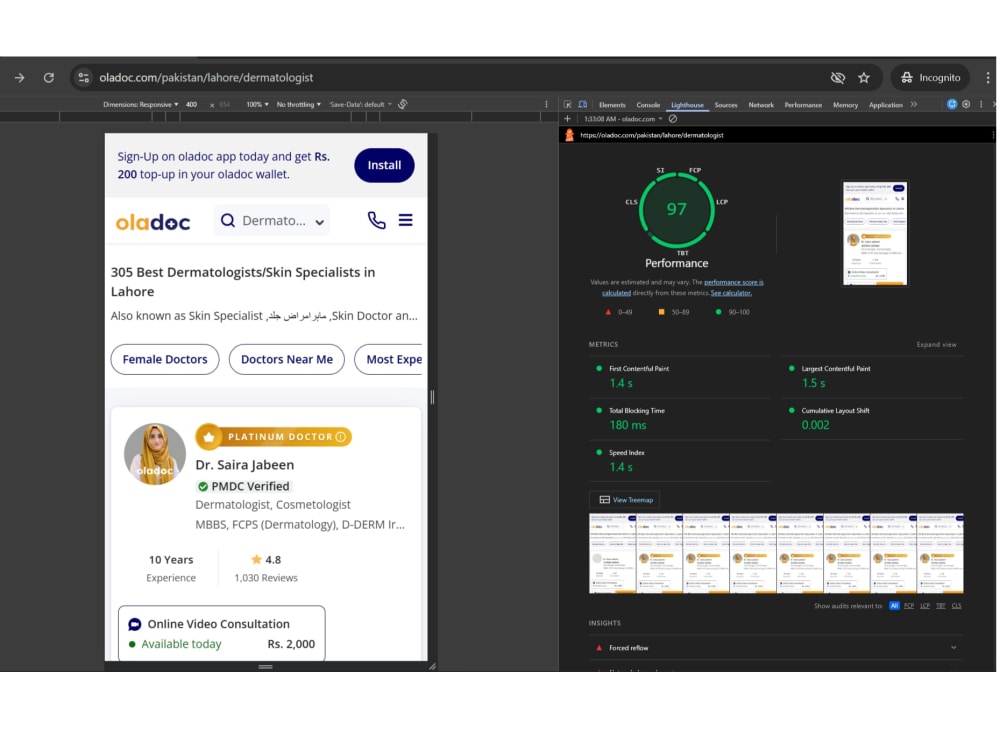This screenshot has width=1000, height=750.
Task: Open the Save-Data default dropdown
Action: point(360,105)
